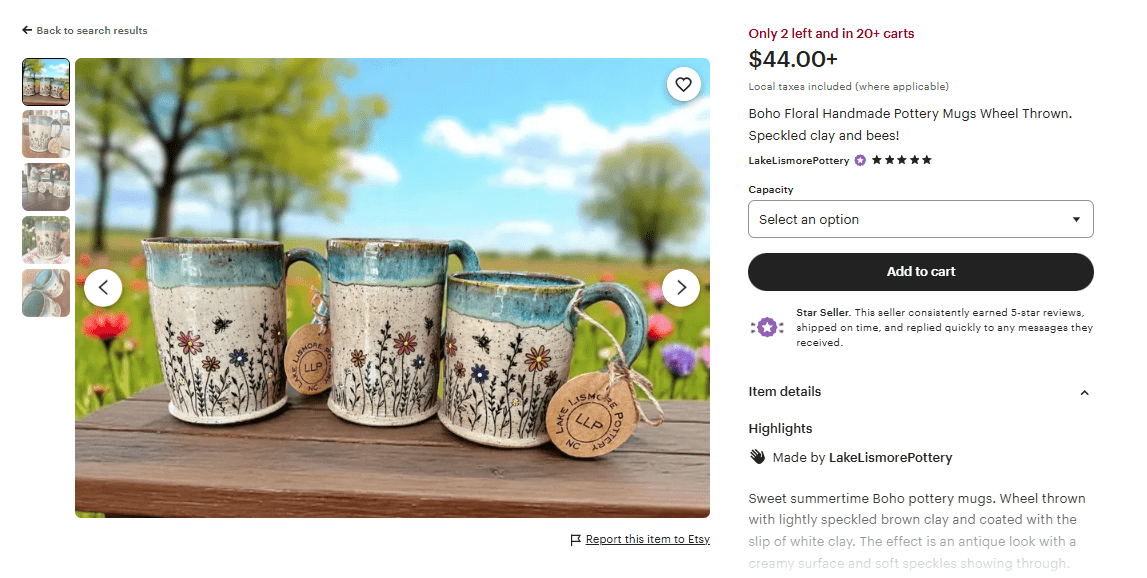Select the fourth sidebar thumbnail

[45, 240]
